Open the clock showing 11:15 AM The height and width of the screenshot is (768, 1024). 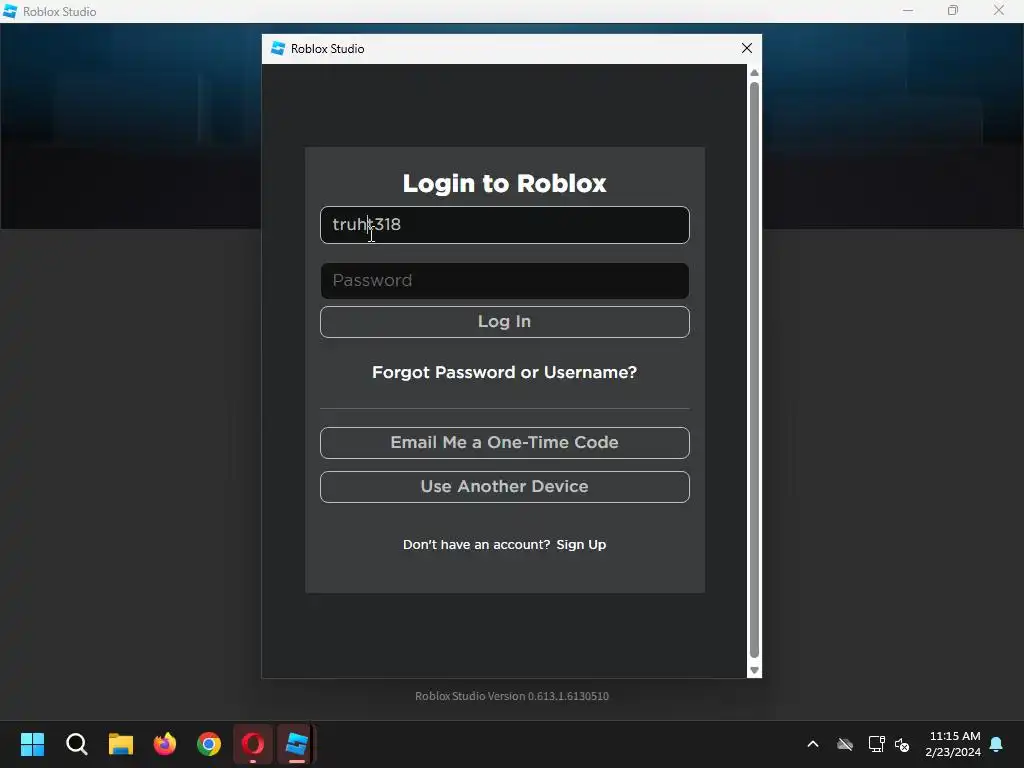[x=953, y=744]
